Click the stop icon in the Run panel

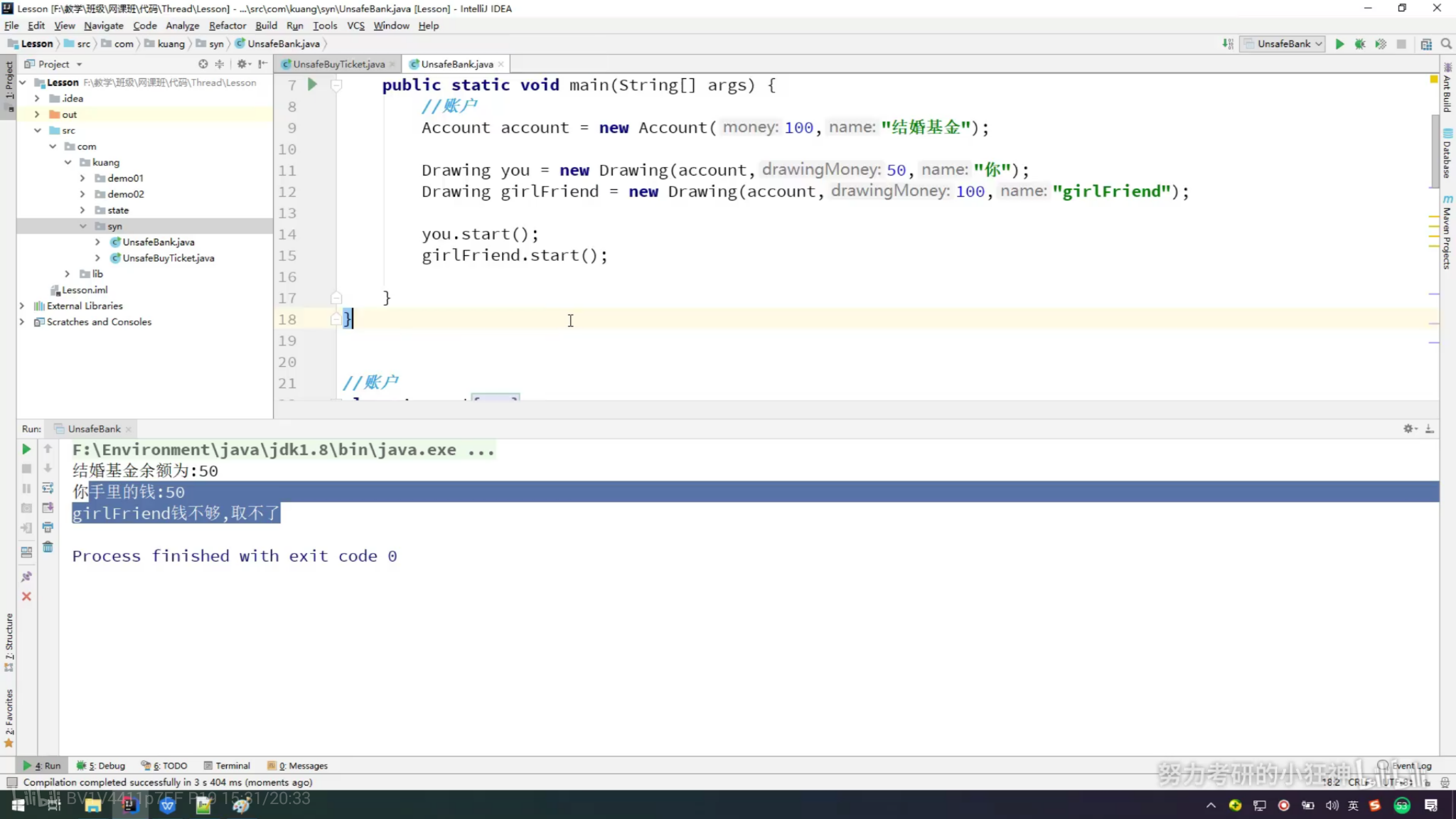coord(26,469)
